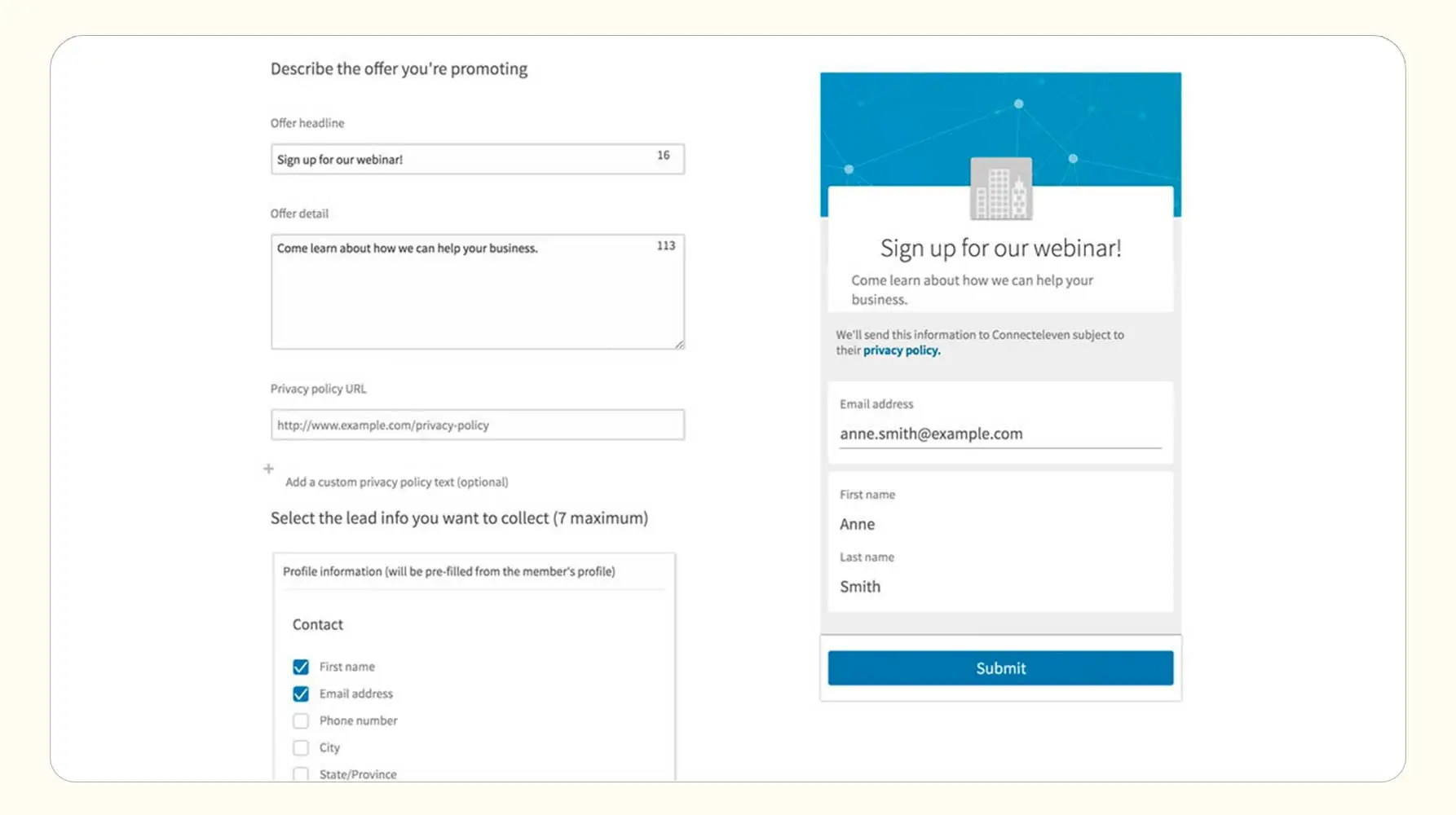Click the Privacy policy URL field
The image size is (1456, 815).
(477, 425)
